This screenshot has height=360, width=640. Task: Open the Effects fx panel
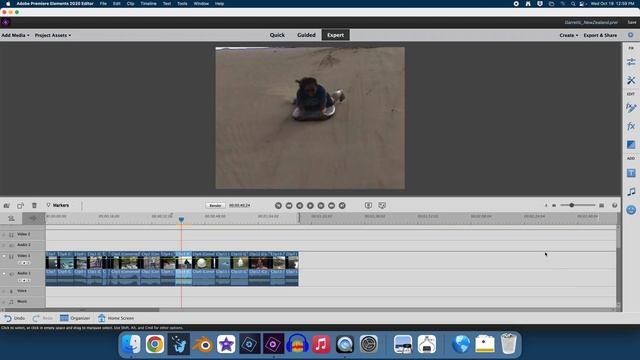[x=631, y=126]
